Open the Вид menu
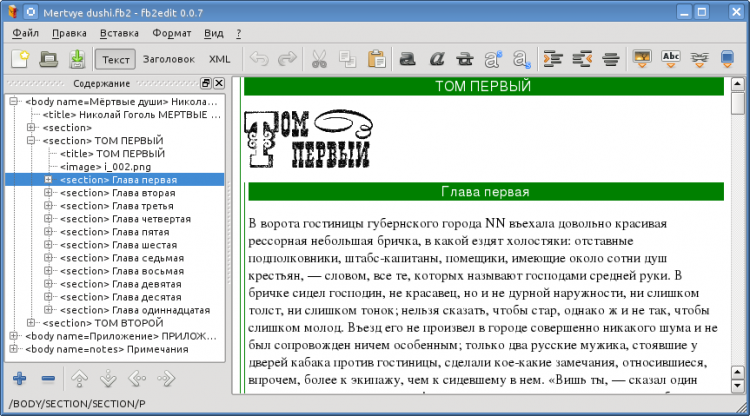750x416 pixels. click(214, 33)
